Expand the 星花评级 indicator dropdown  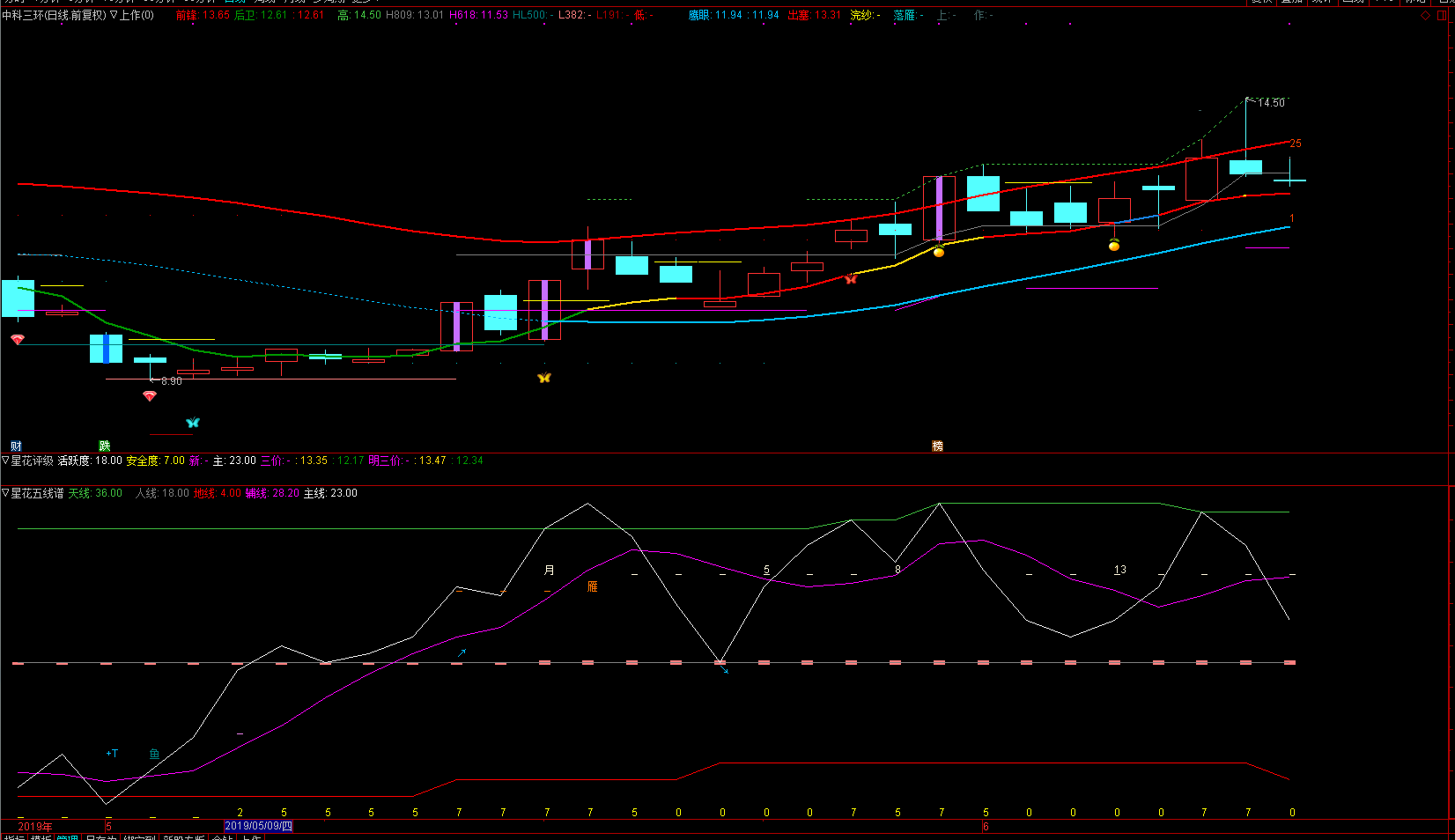point(5,461)
